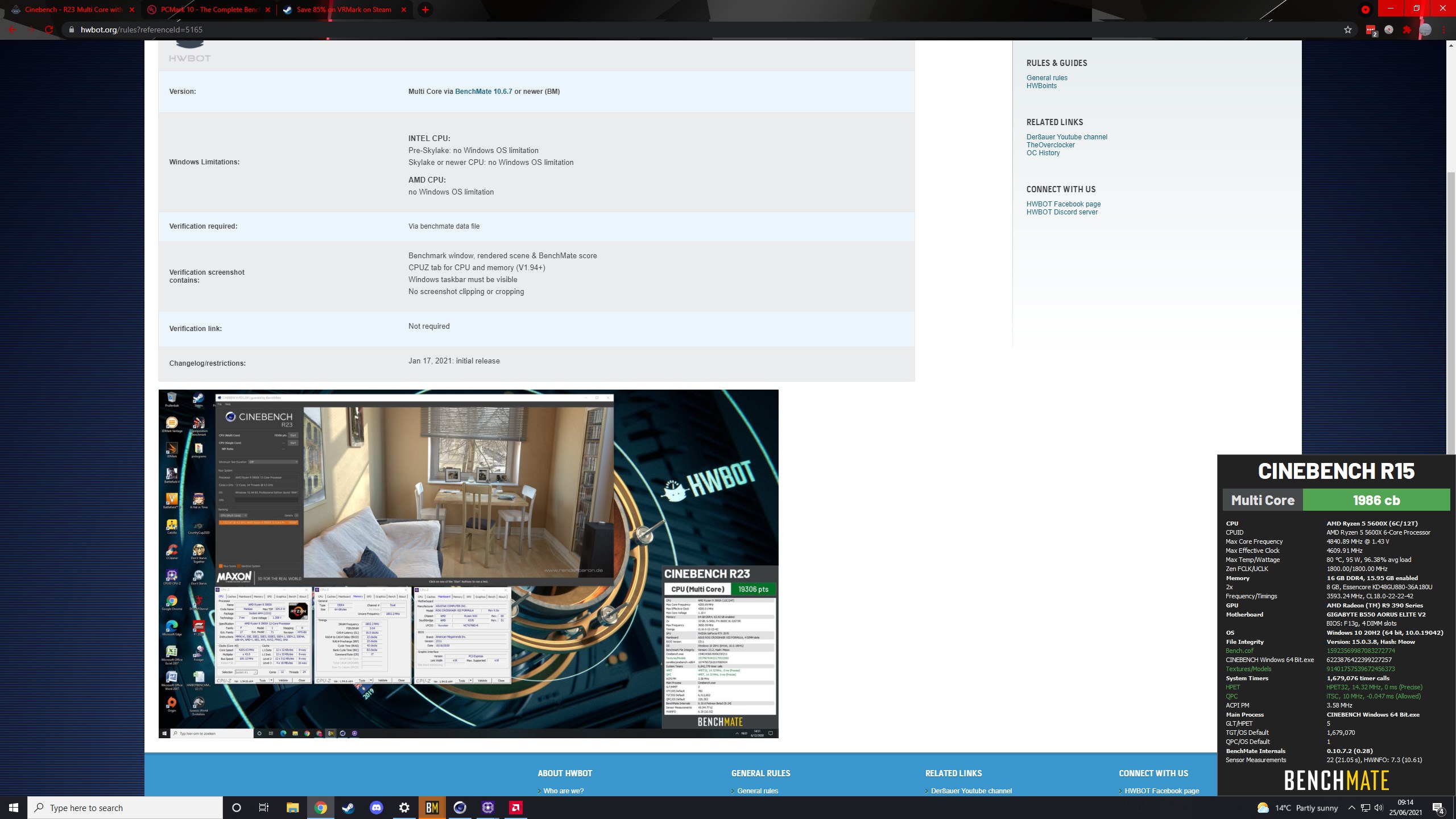
Task: Close the PCMark 10 tab
Action: tap(268, 10)
